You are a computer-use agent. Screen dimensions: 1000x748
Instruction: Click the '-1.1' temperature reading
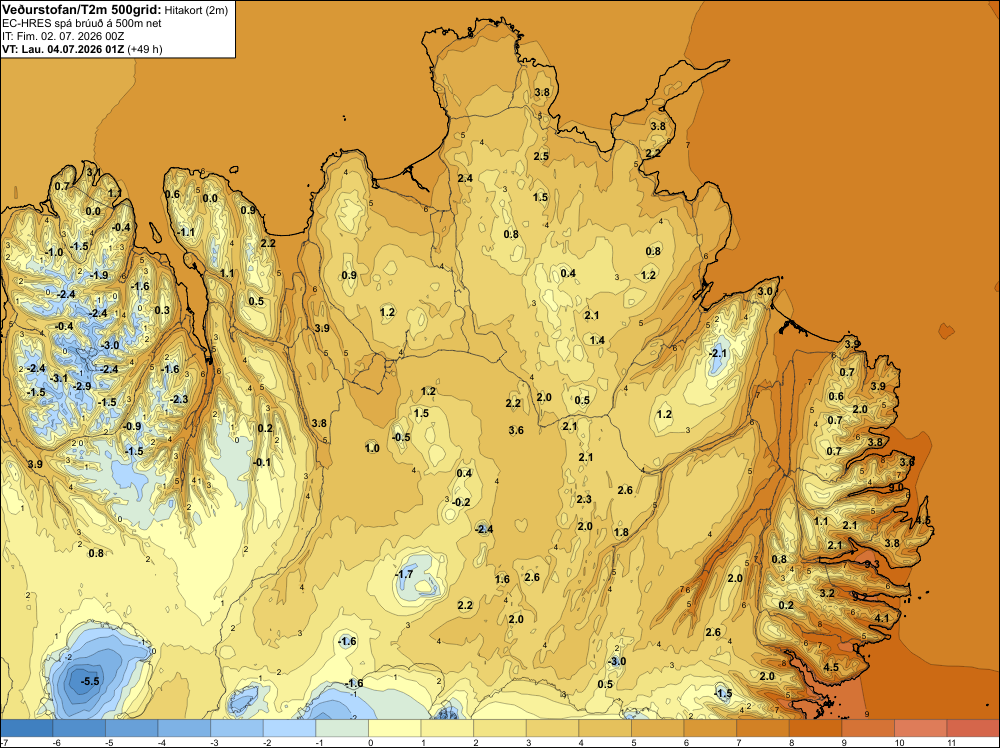186,232
